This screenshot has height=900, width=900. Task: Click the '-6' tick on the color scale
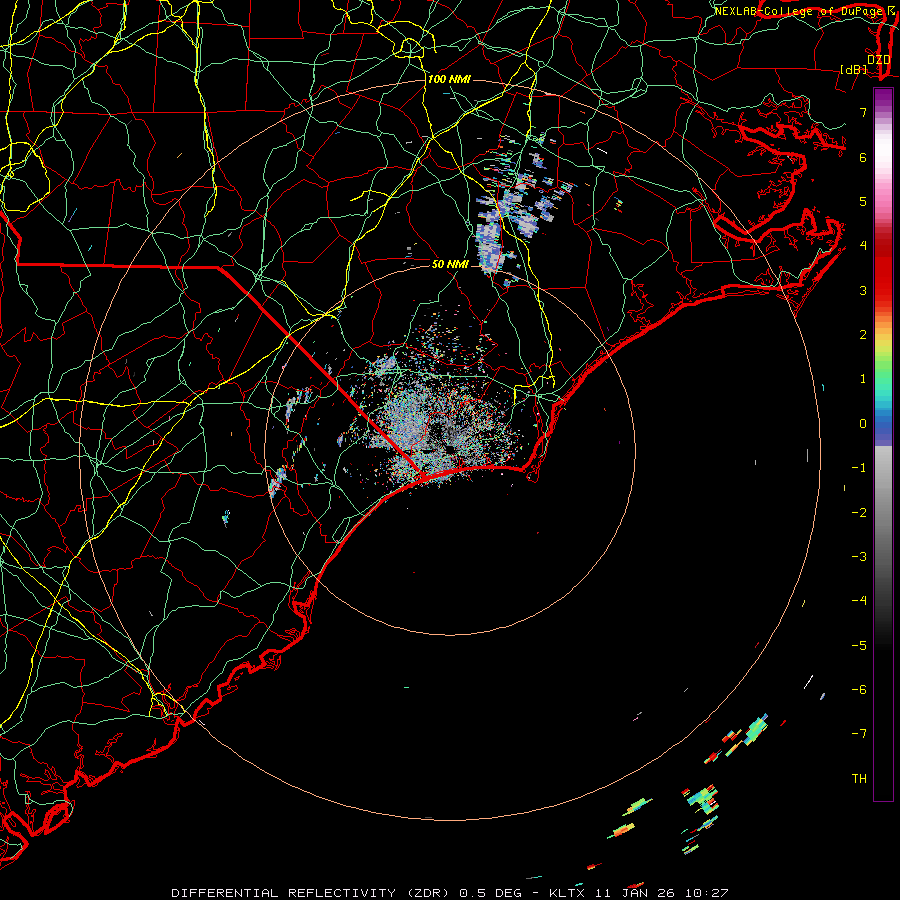859,690
